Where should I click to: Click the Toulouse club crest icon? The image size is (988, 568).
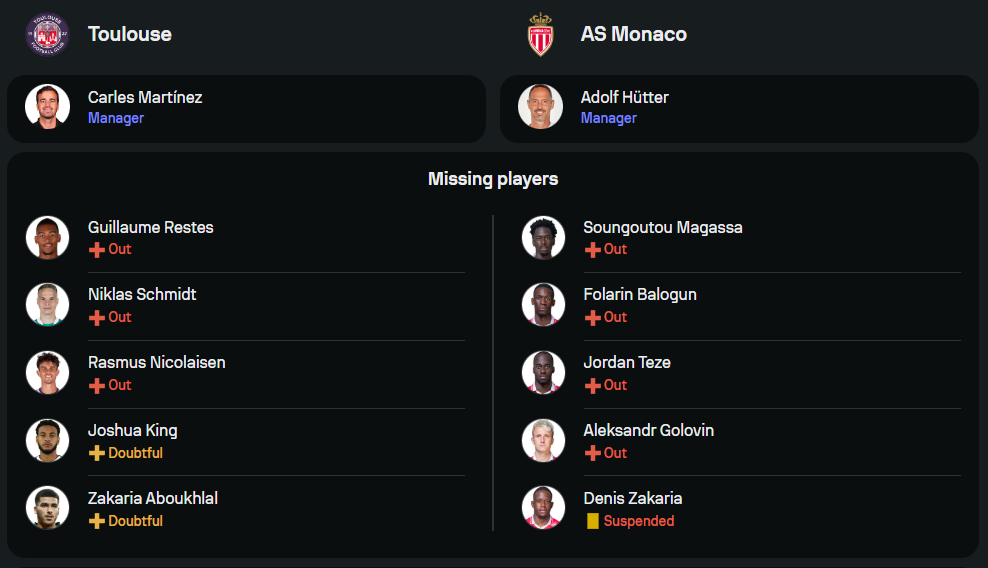click(48, 34)
